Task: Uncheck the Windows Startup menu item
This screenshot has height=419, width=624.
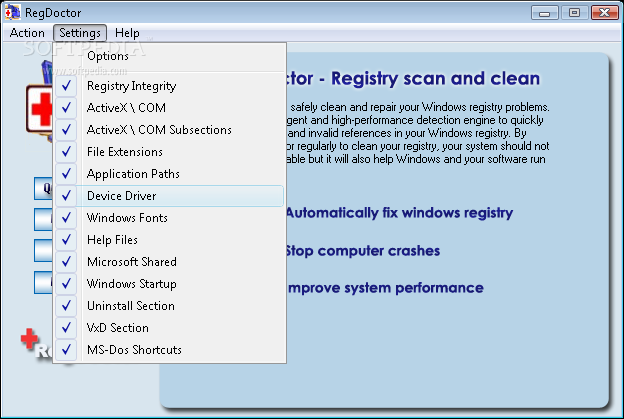Action: pyautogui.click(x=170, y=284)
